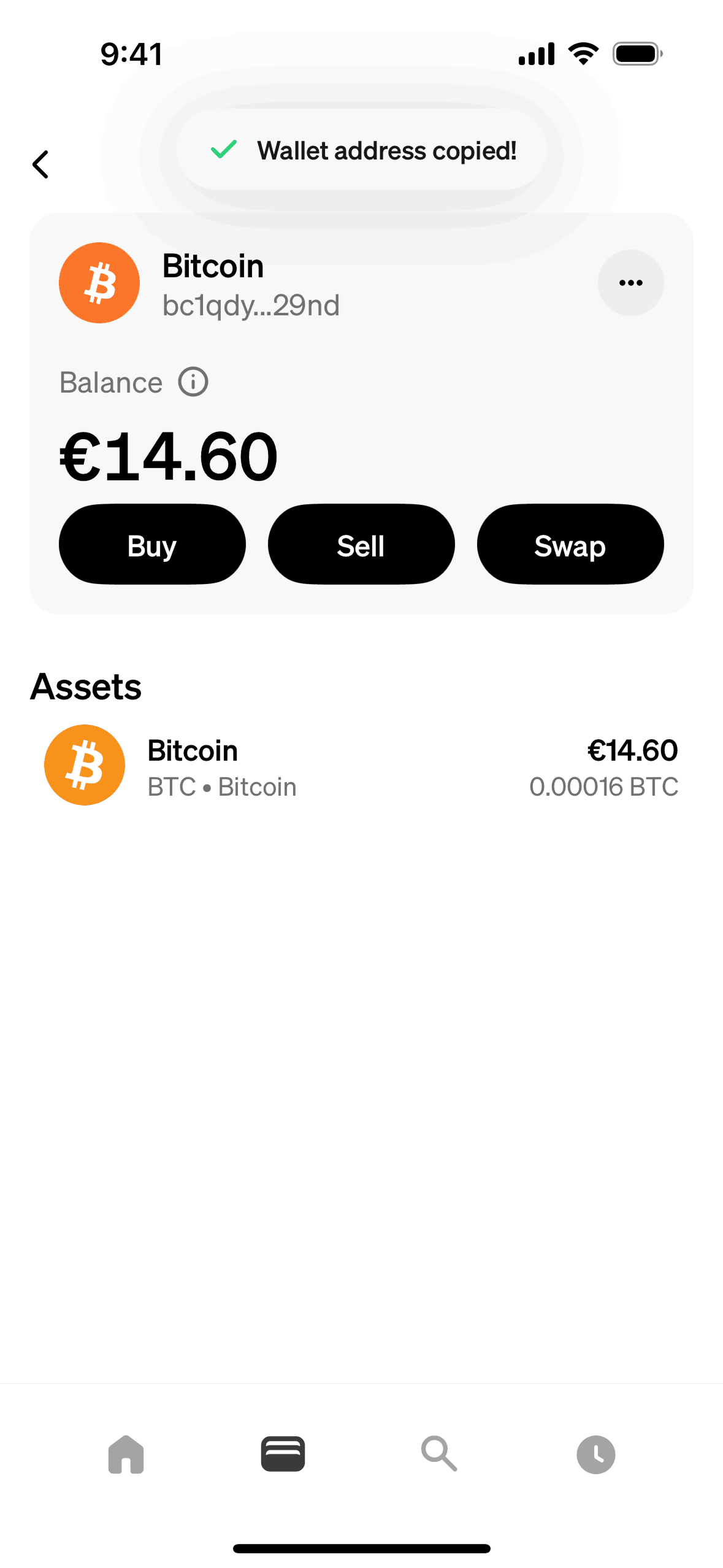
Task: Tap the battery icon in status bar
Action: 637,54
